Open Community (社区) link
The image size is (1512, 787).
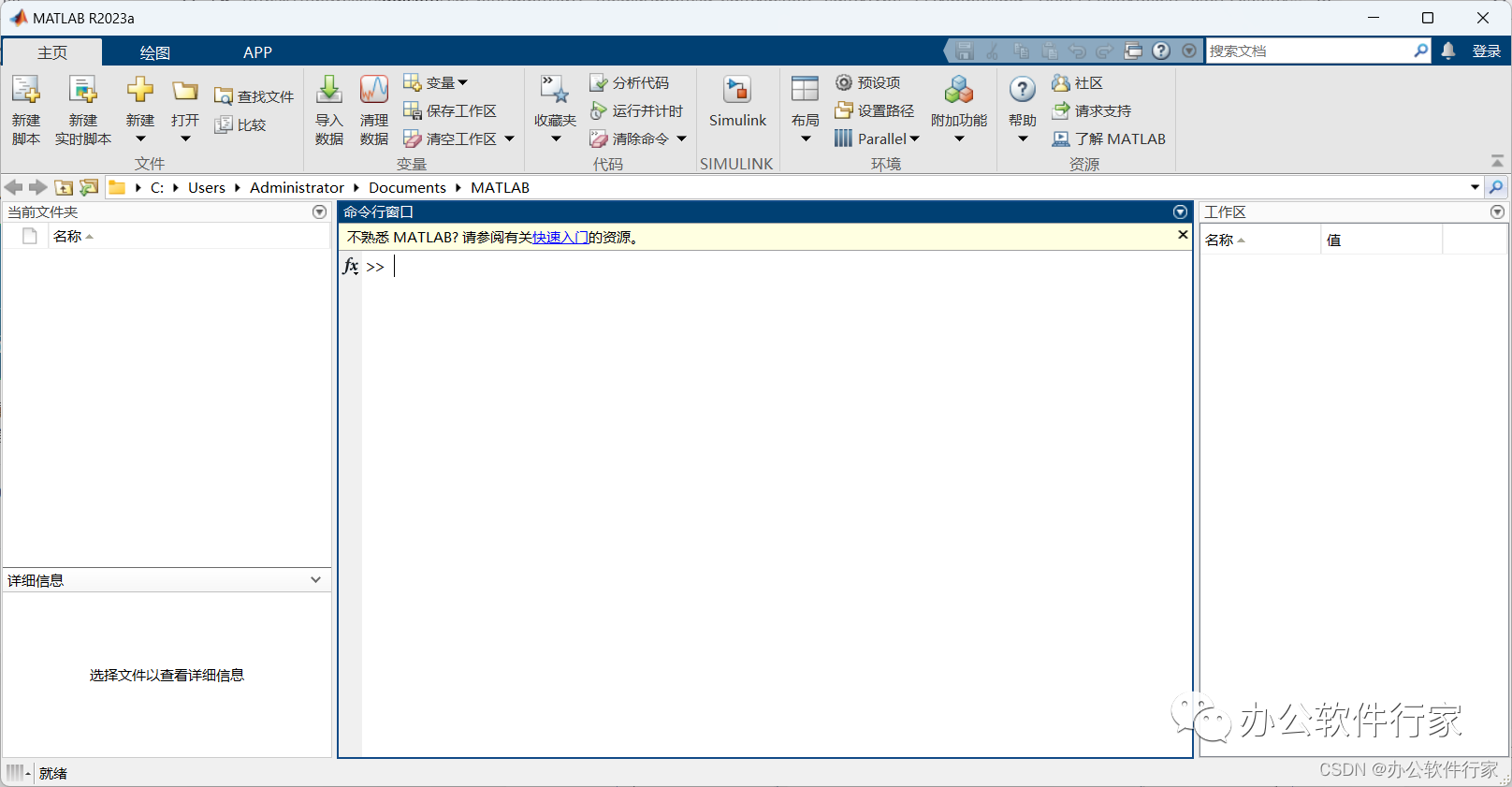(1077, 82)
